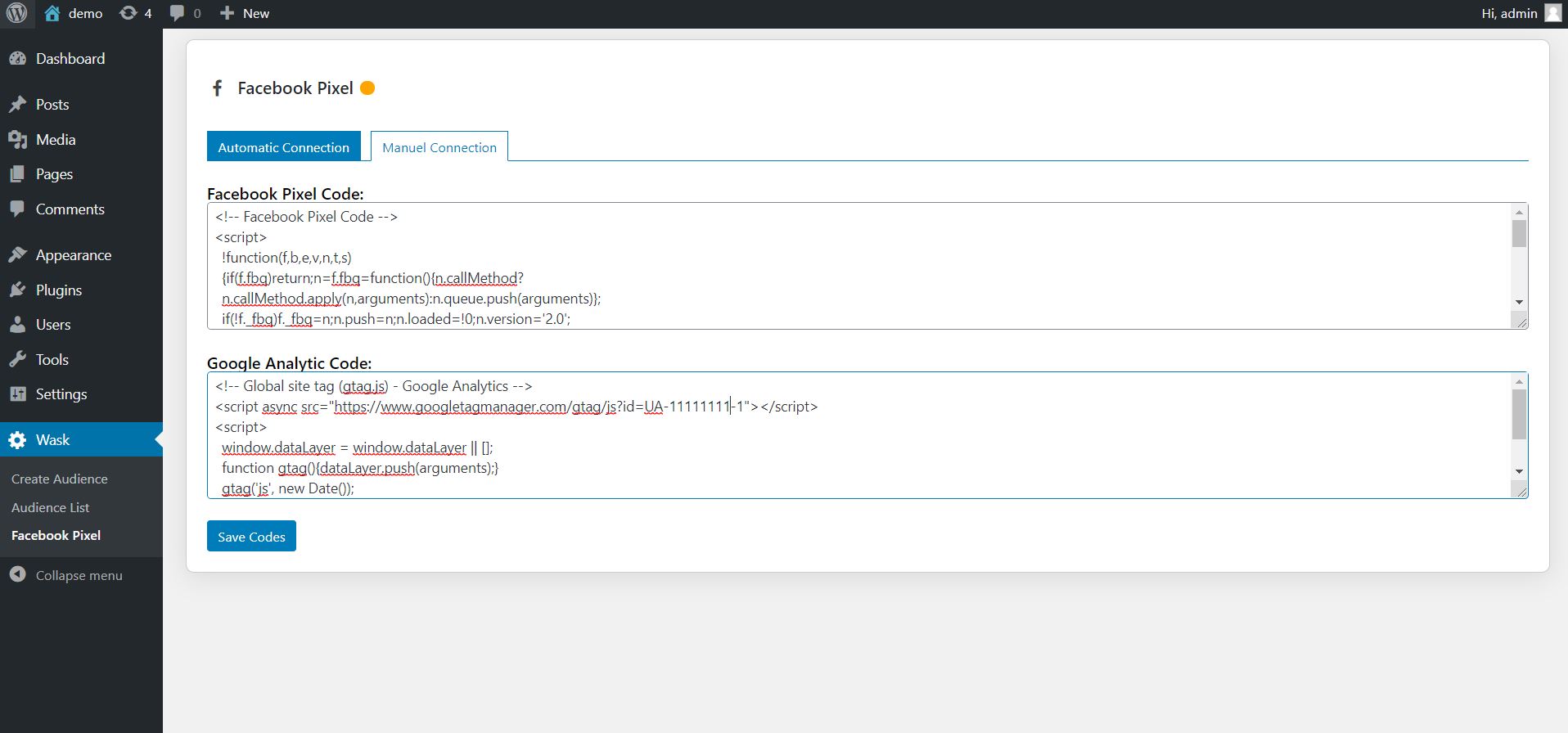
Task: Click the "gtag('js', new Date());" line
Action: (x=288, y=488)
